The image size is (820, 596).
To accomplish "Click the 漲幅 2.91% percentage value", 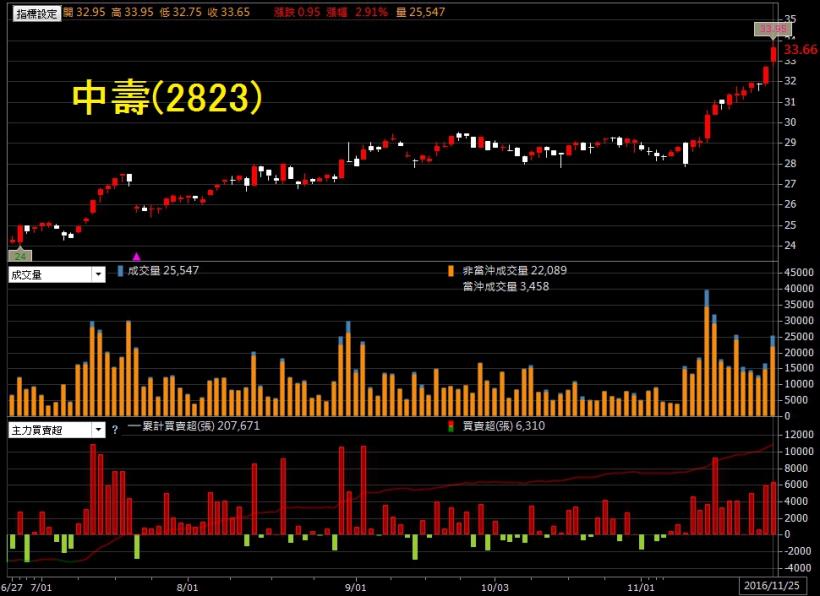I will point(357,12).
